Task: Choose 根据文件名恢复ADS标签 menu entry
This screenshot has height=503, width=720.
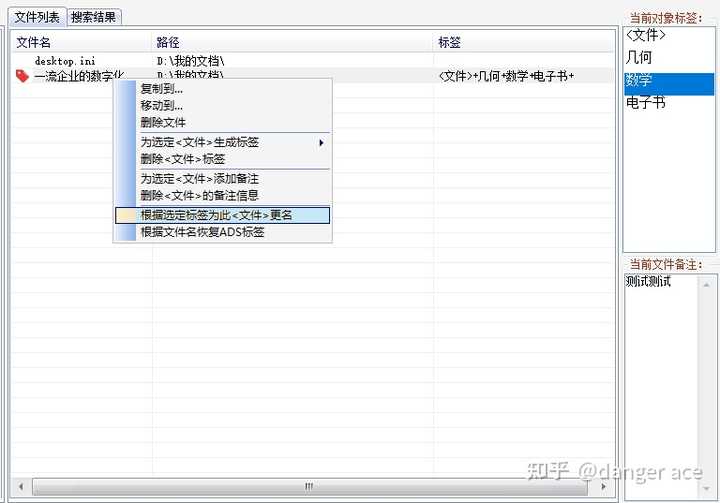Action: pos(202,232)
